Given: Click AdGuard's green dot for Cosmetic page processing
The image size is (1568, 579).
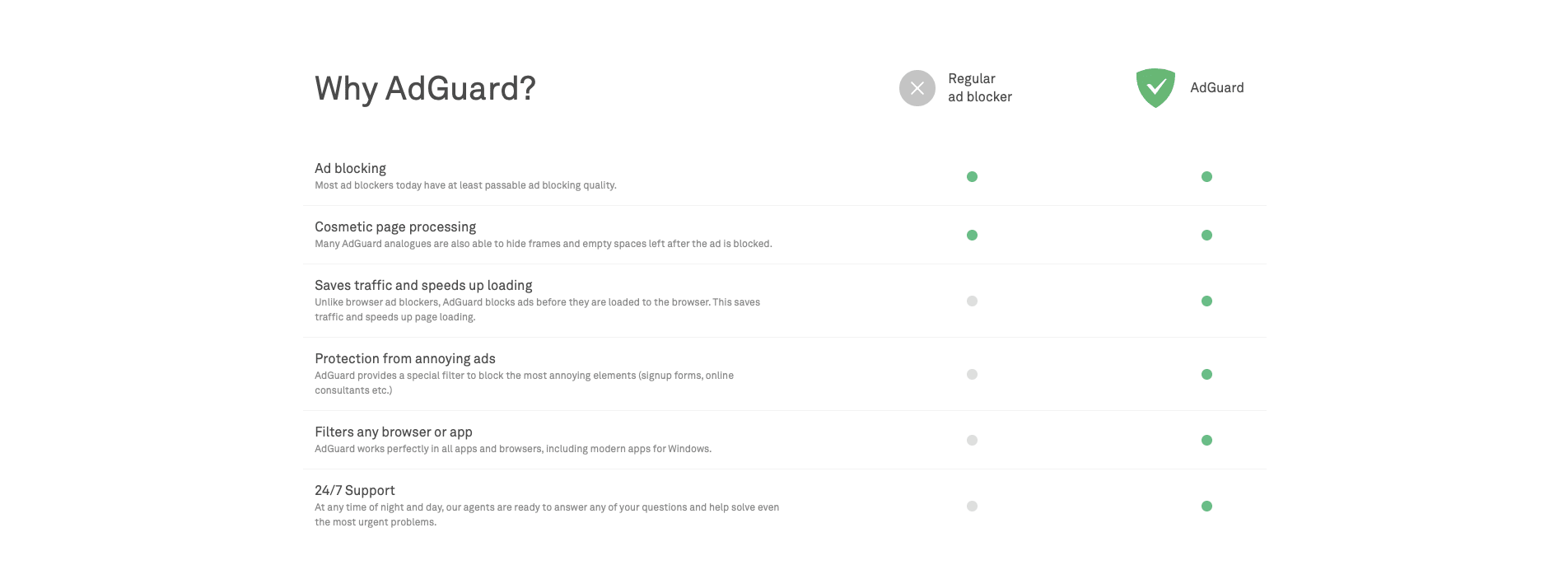Looking at the screenshot, I should (x=1206, y=235).
